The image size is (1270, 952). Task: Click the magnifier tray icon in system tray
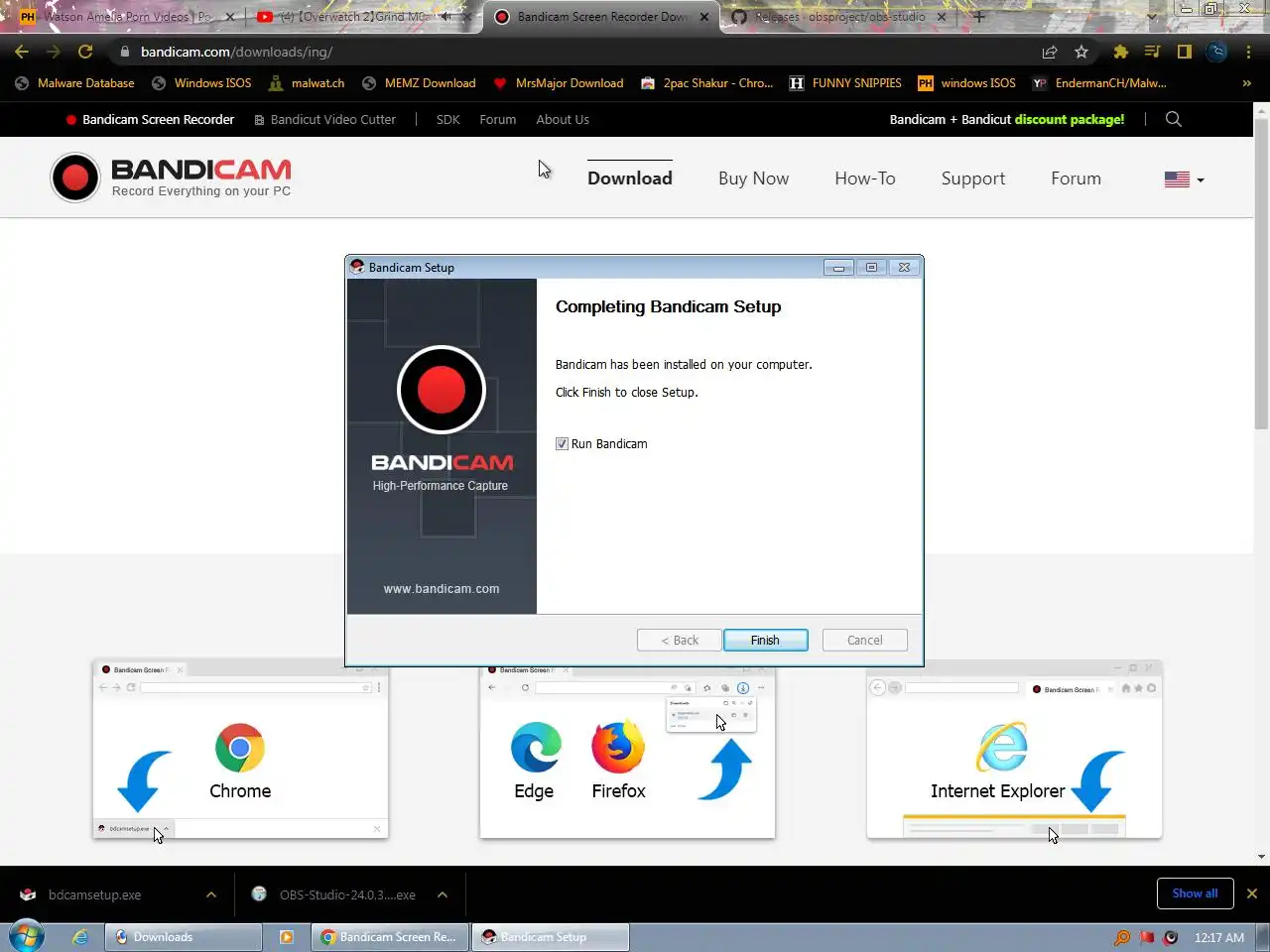pos(1122,937)
